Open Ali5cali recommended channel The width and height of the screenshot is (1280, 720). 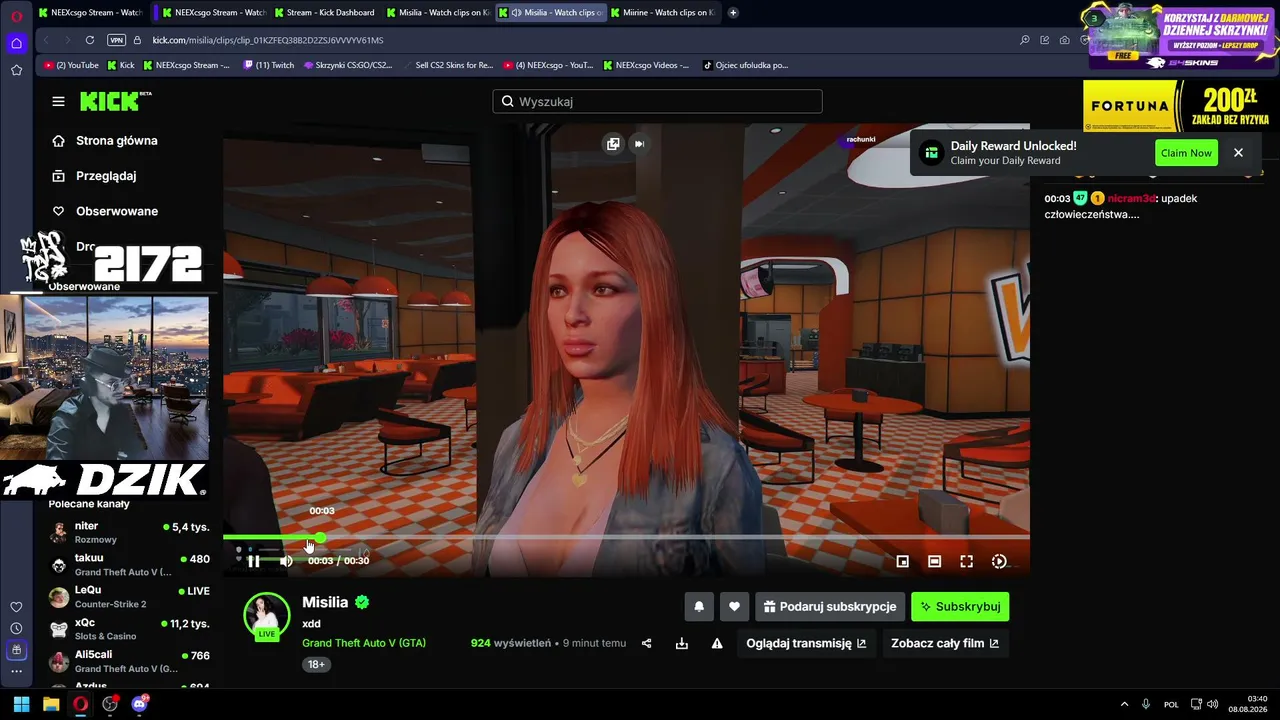129,661
